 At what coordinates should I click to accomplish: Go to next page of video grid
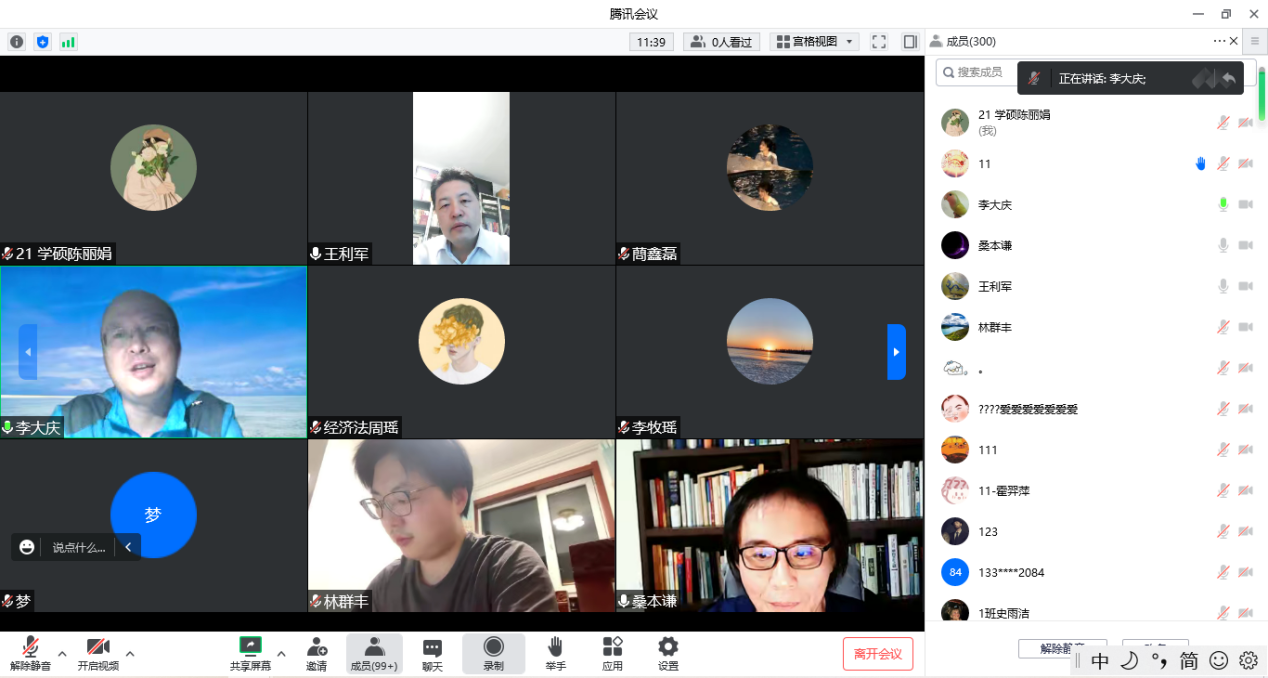pyautogui.click(x=896, y=352)
